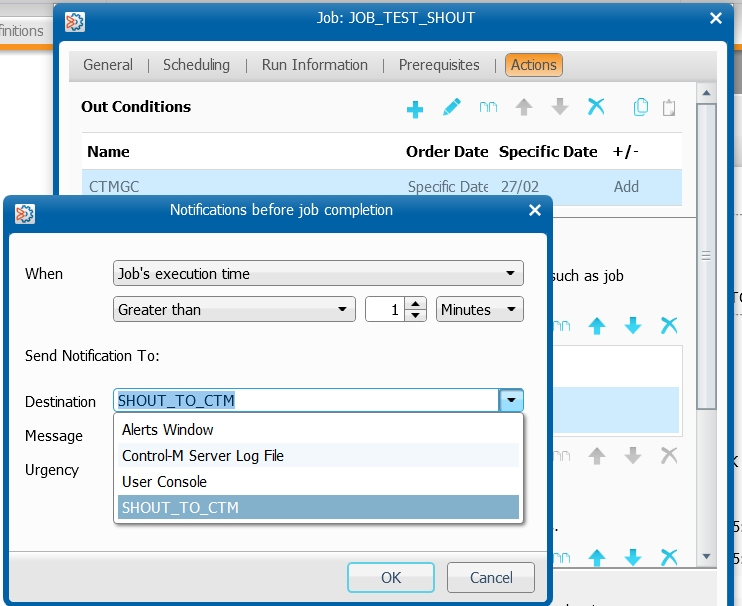Open the Greater than comparison dropdown
The width and height of the screenshot is (742, 606).
coord(234,309)
